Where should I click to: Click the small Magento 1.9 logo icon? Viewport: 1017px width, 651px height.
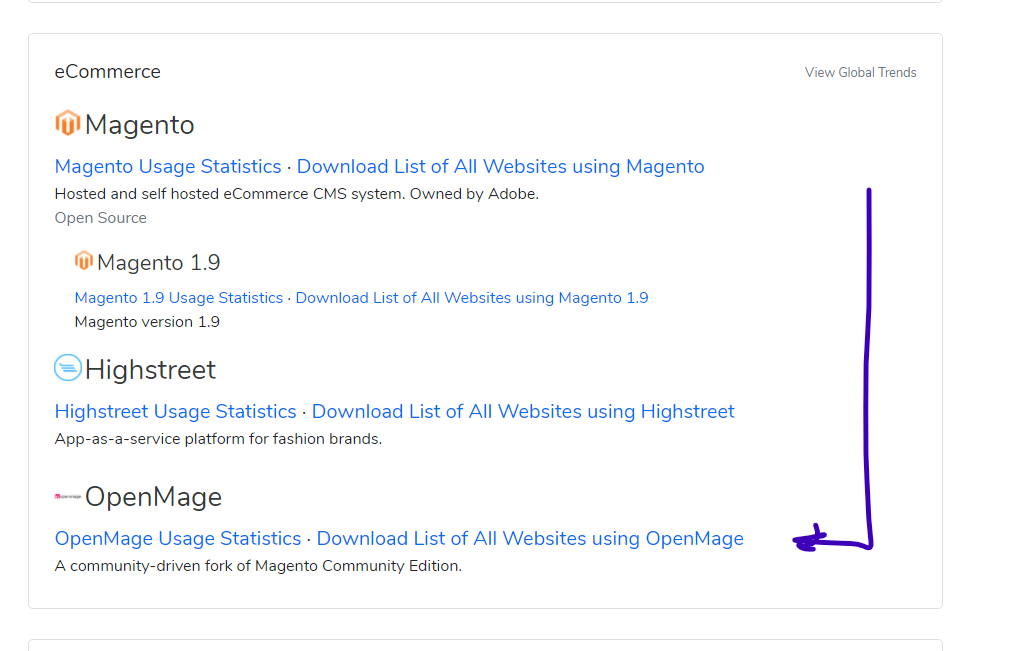(x=84, y=261)
